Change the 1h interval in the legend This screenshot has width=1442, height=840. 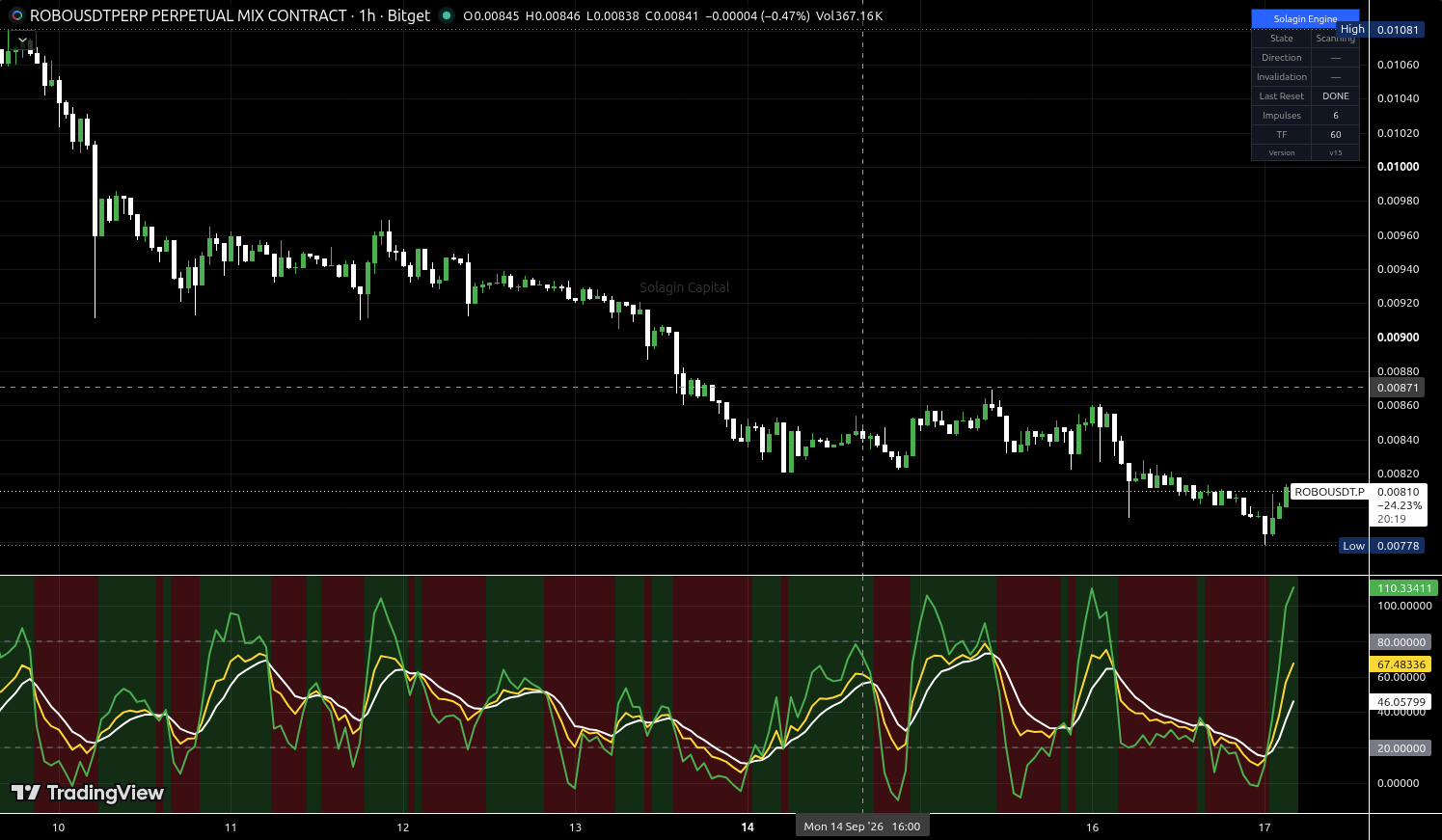point(367,15)
